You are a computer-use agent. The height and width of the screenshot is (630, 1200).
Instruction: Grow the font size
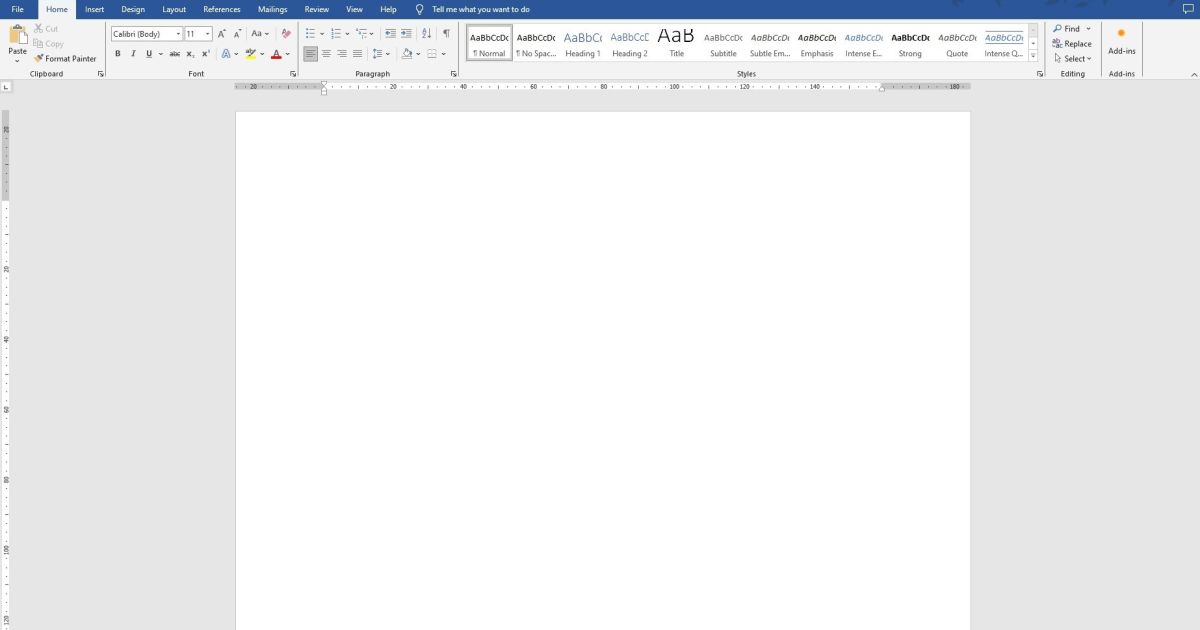222,34
